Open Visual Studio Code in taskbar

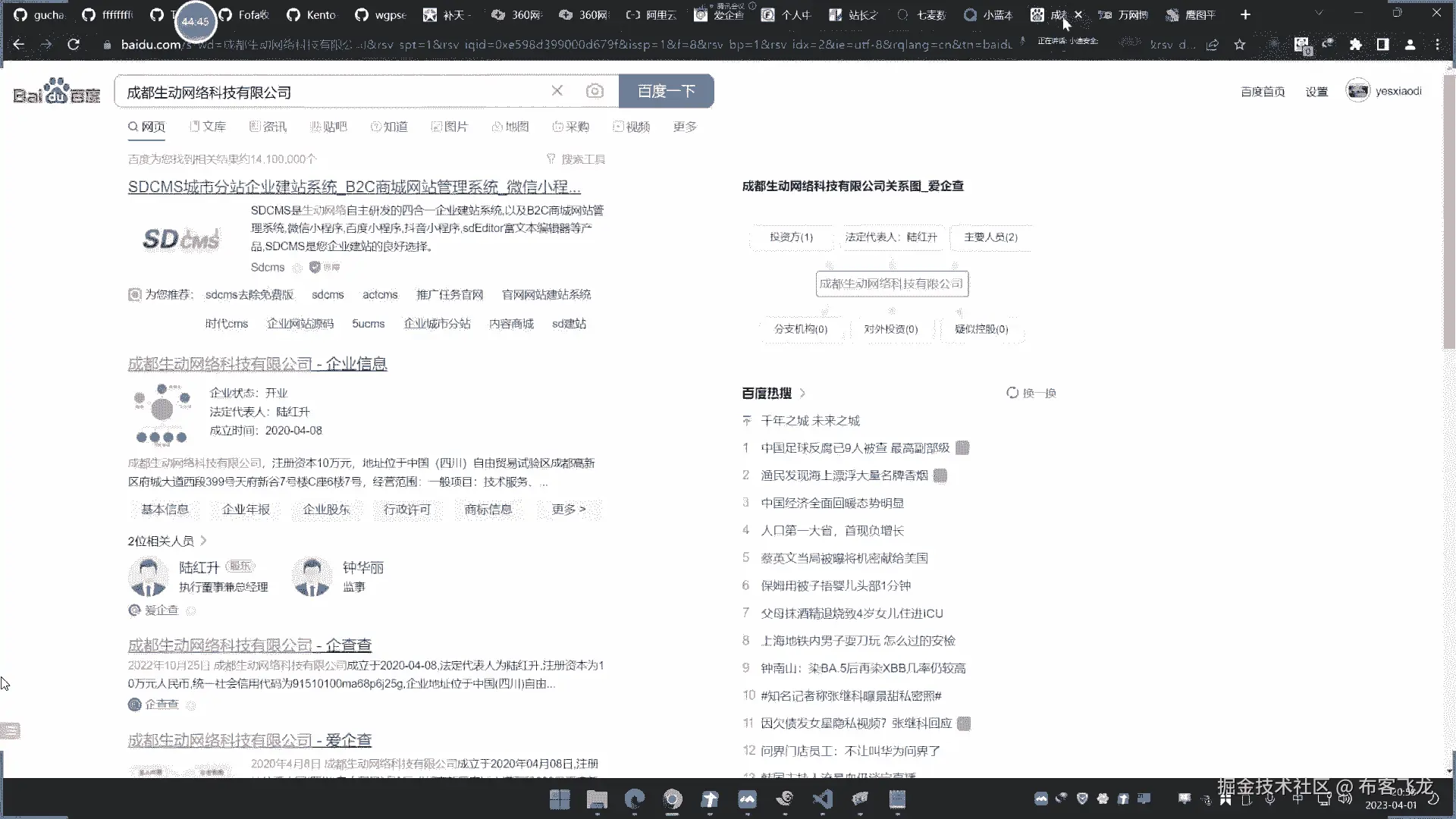(x=822, y=799)
